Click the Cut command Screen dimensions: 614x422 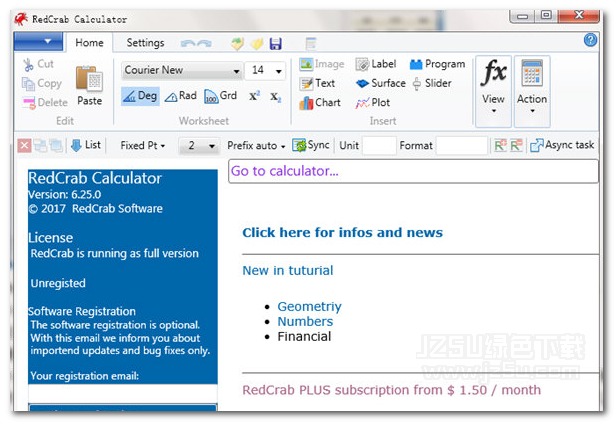38,64
